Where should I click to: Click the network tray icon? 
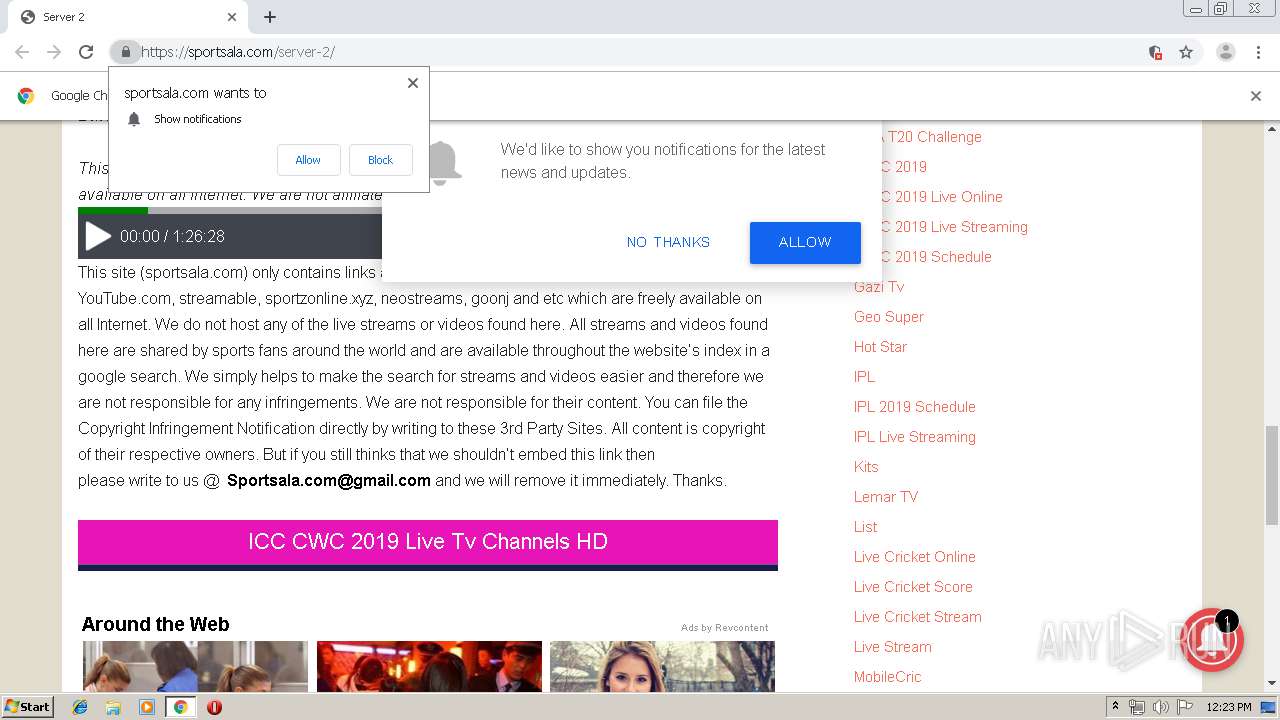pyautogui.click(x=1137, y=707)
